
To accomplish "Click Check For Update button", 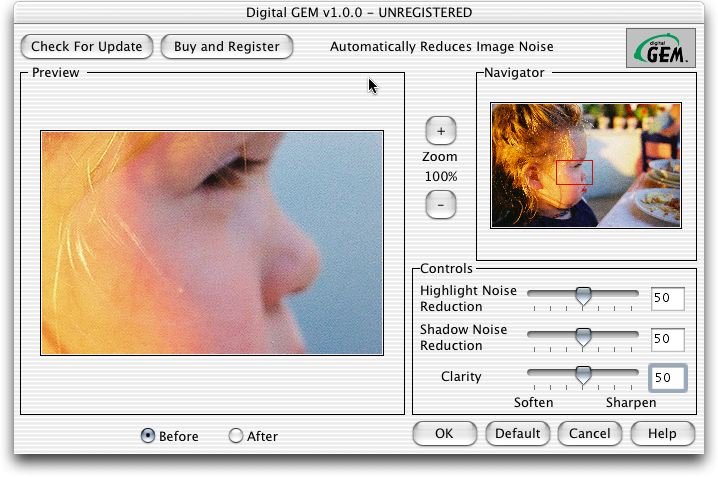I will click(87, 47).
